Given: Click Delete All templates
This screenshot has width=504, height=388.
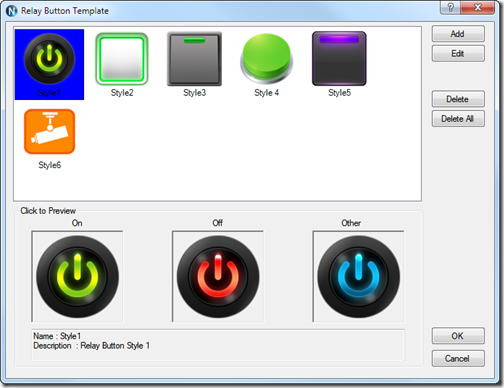Looking at the screenshot, I should [458, 119].
